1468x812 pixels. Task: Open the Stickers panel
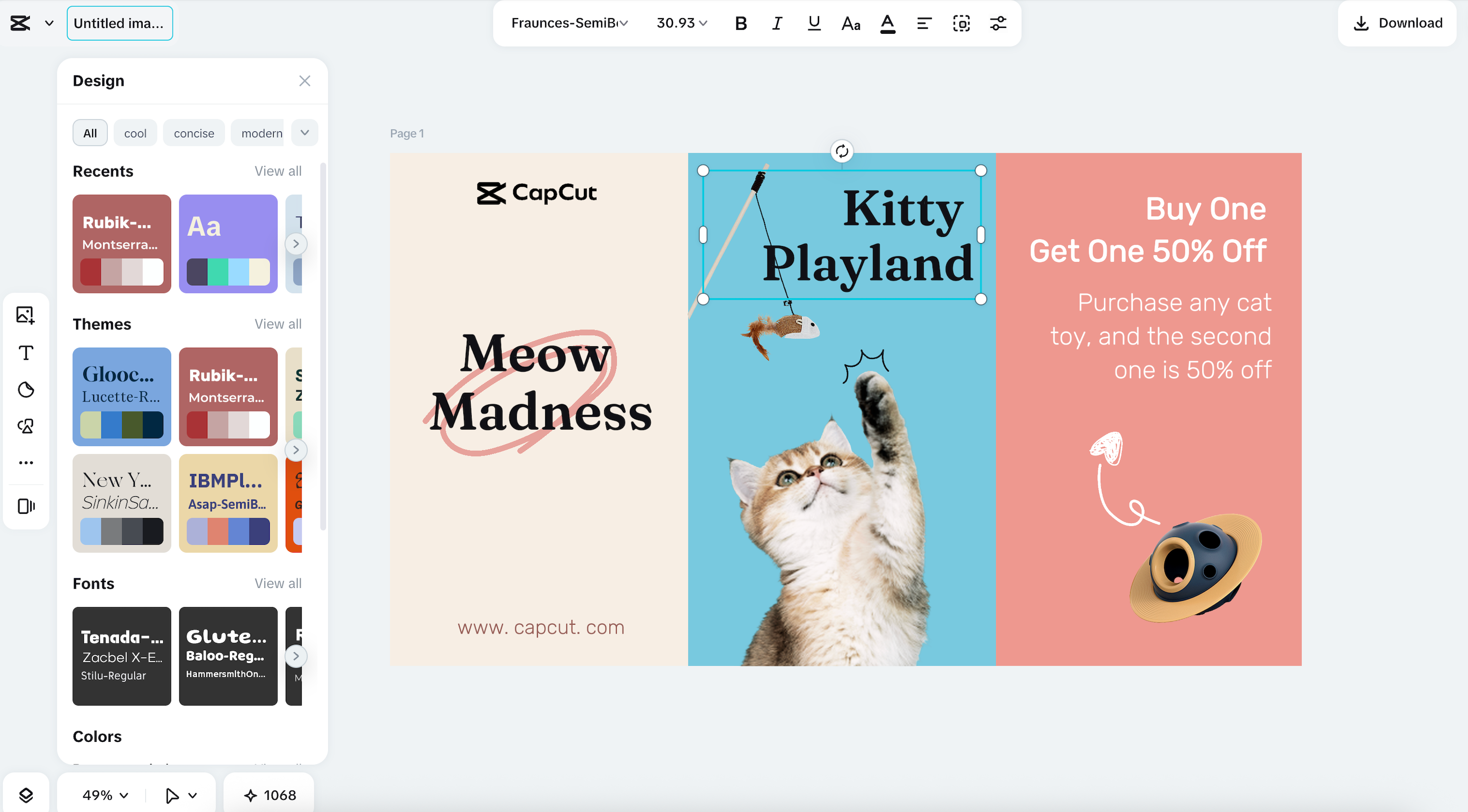click(25, 390)
